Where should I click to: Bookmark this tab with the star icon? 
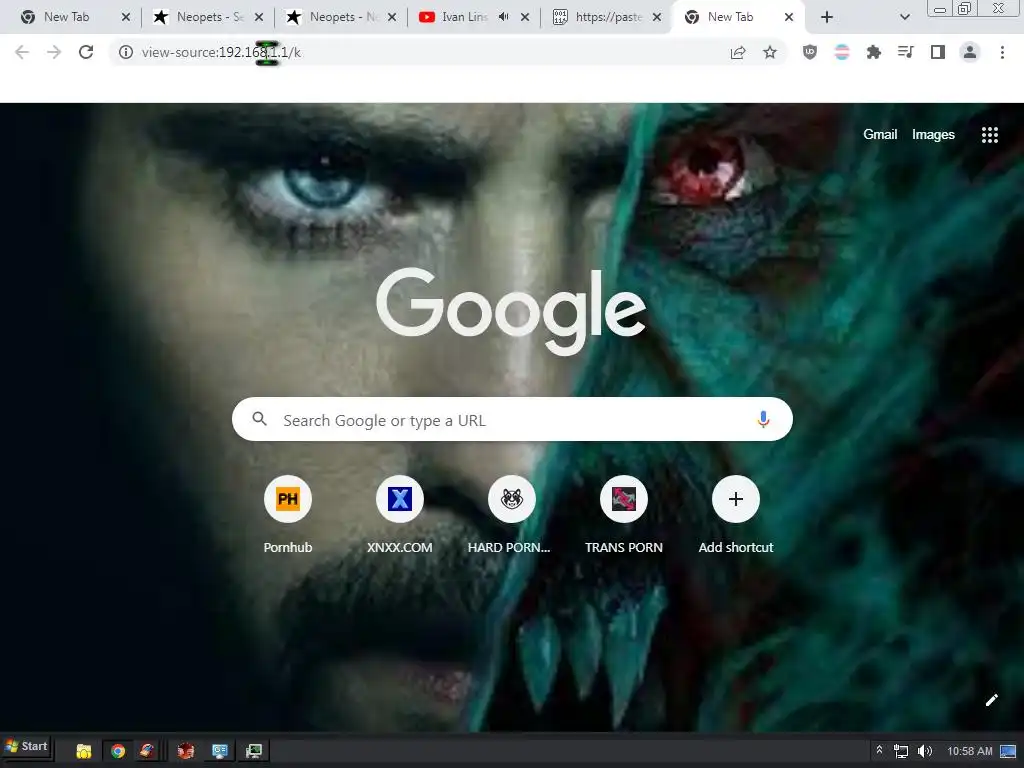coord(770,52)
